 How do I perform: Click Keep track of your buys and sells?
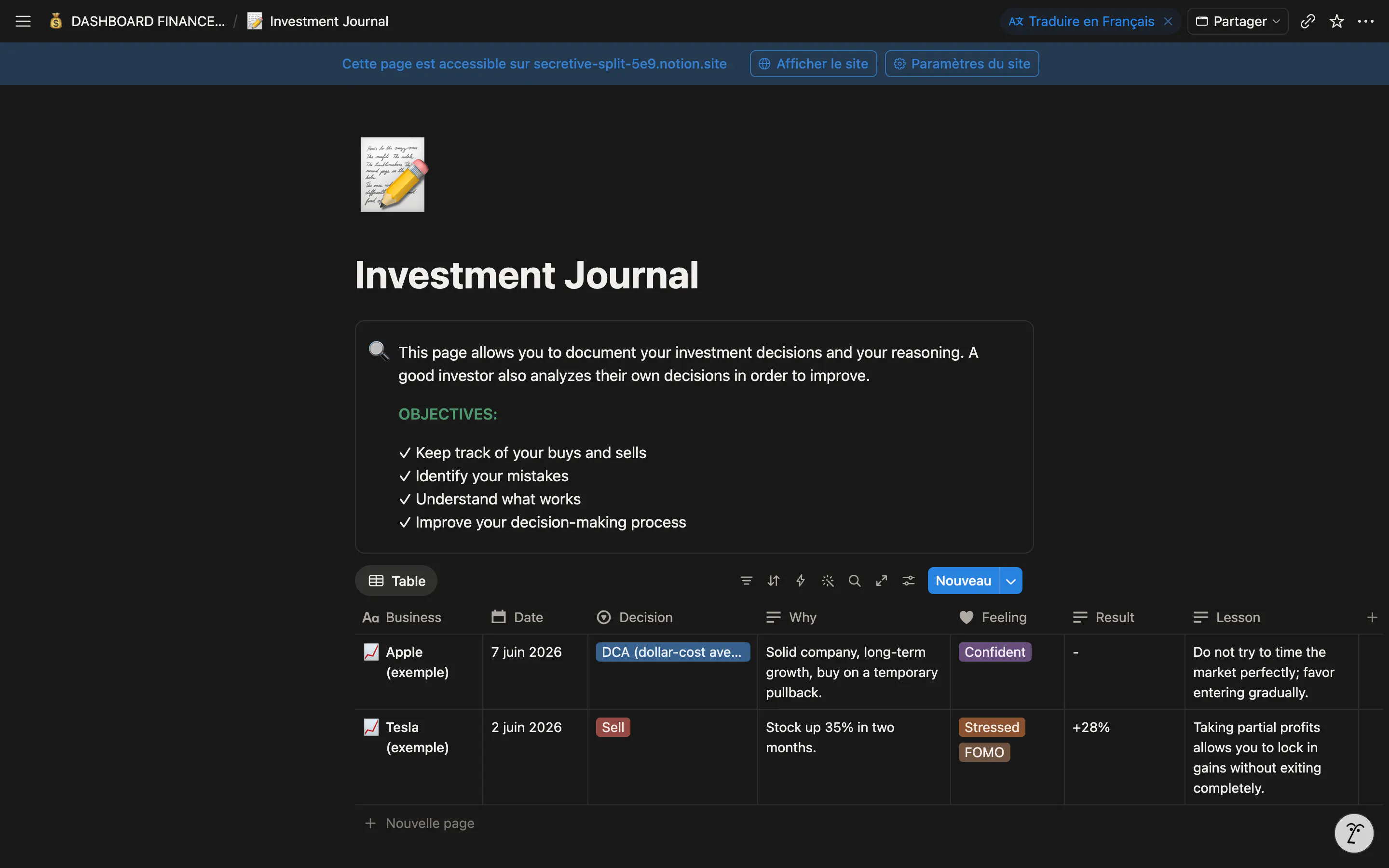523,452
